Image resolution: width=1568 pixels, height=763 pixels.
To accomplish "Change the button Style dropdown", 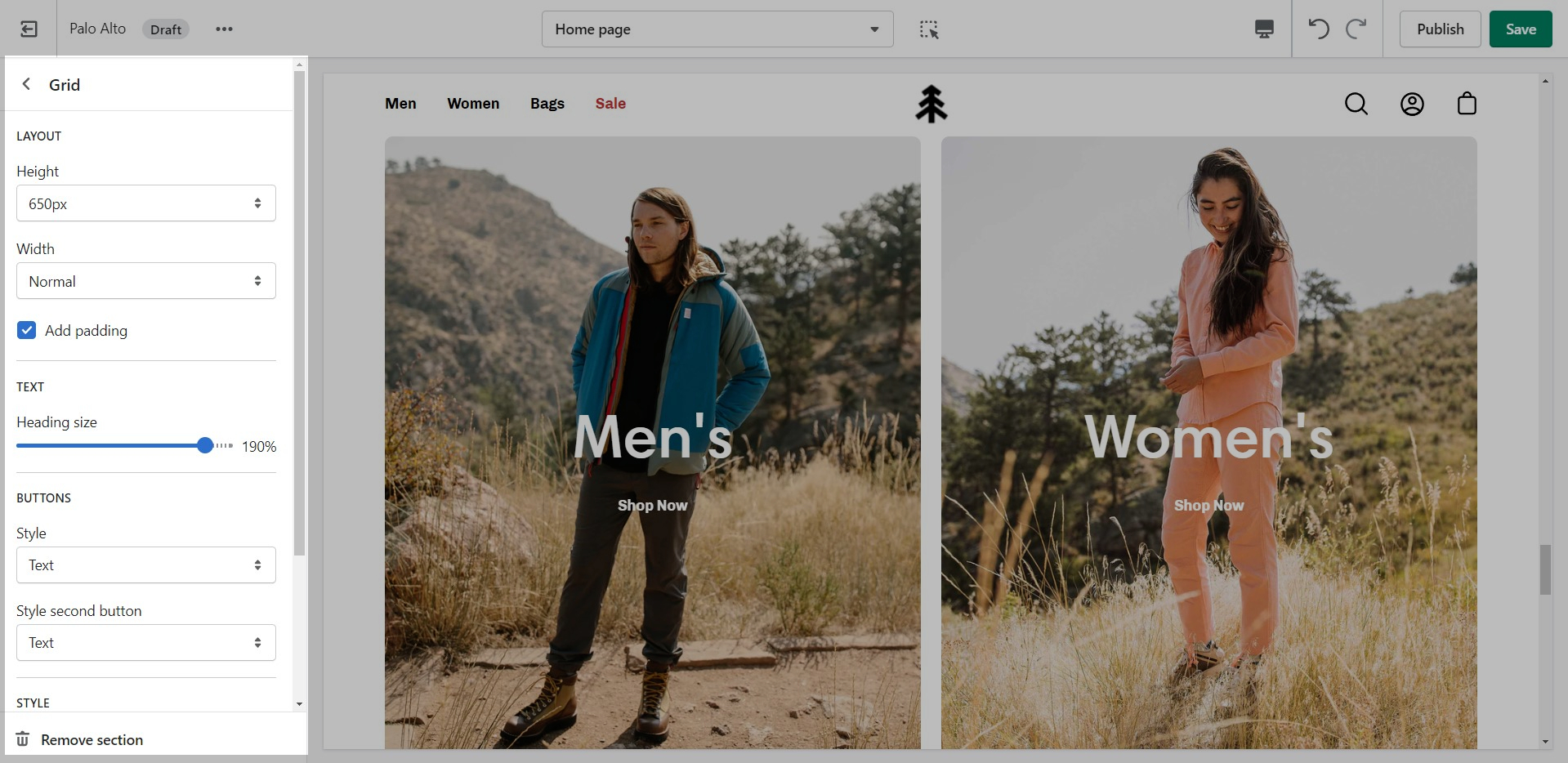I will (146, 565).
